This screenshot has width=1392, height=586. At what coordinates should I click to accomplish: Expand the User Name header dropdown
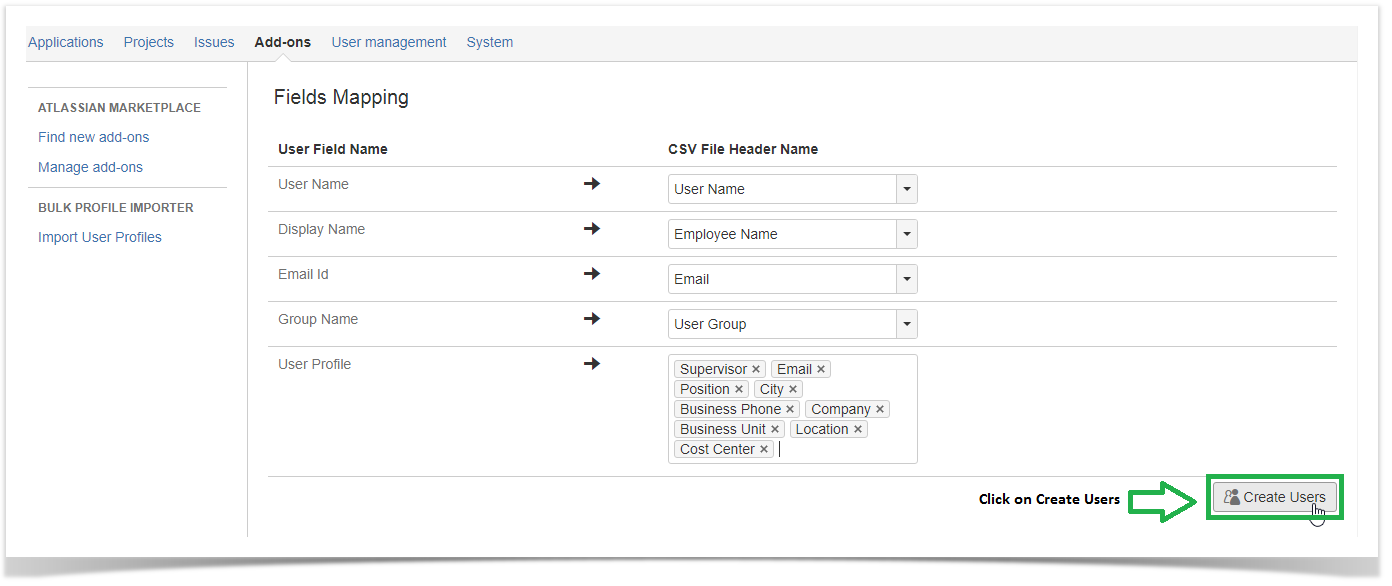906,189
